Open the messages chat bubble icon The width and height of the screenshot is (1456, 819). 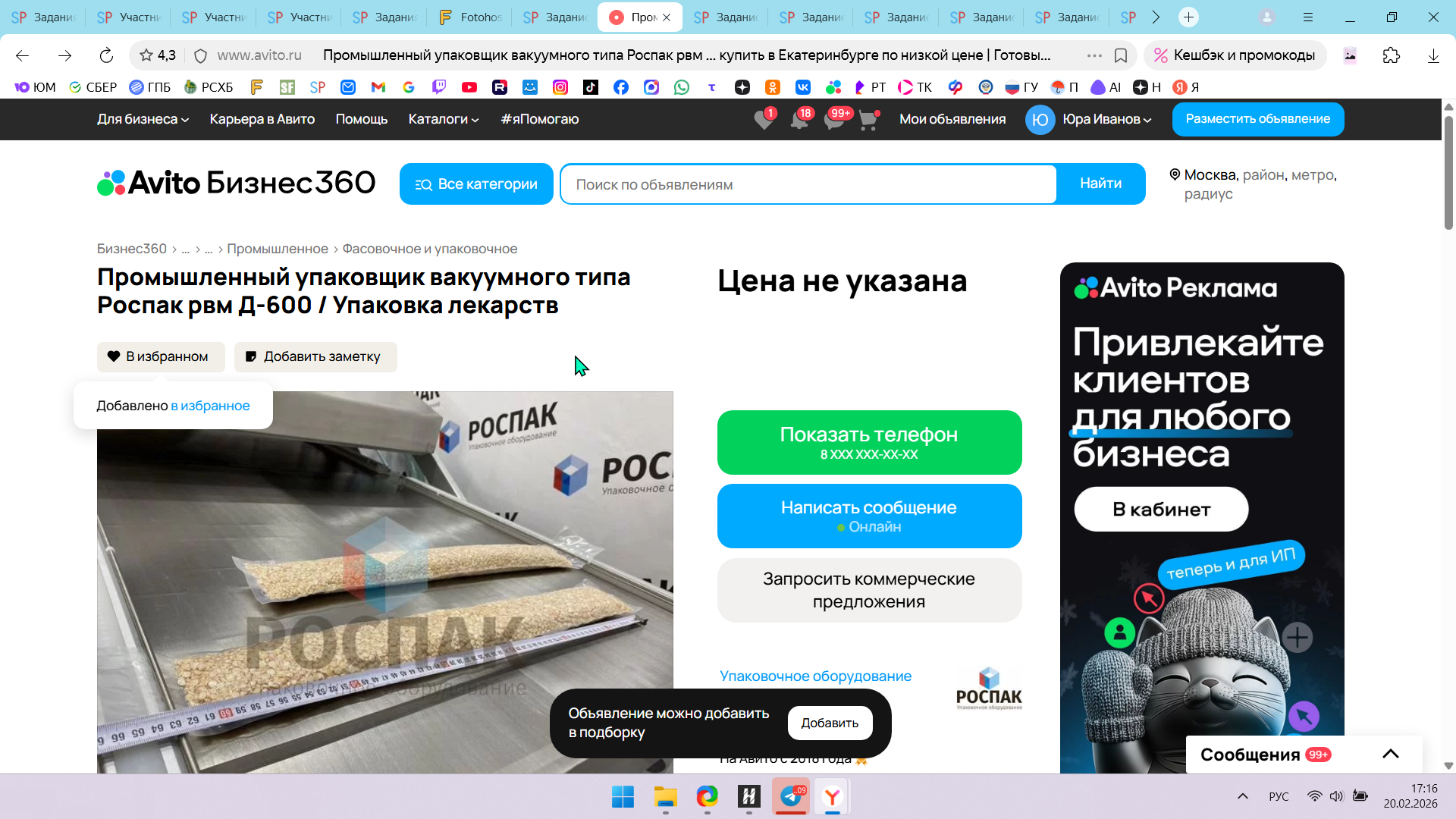tap(833, 120)
